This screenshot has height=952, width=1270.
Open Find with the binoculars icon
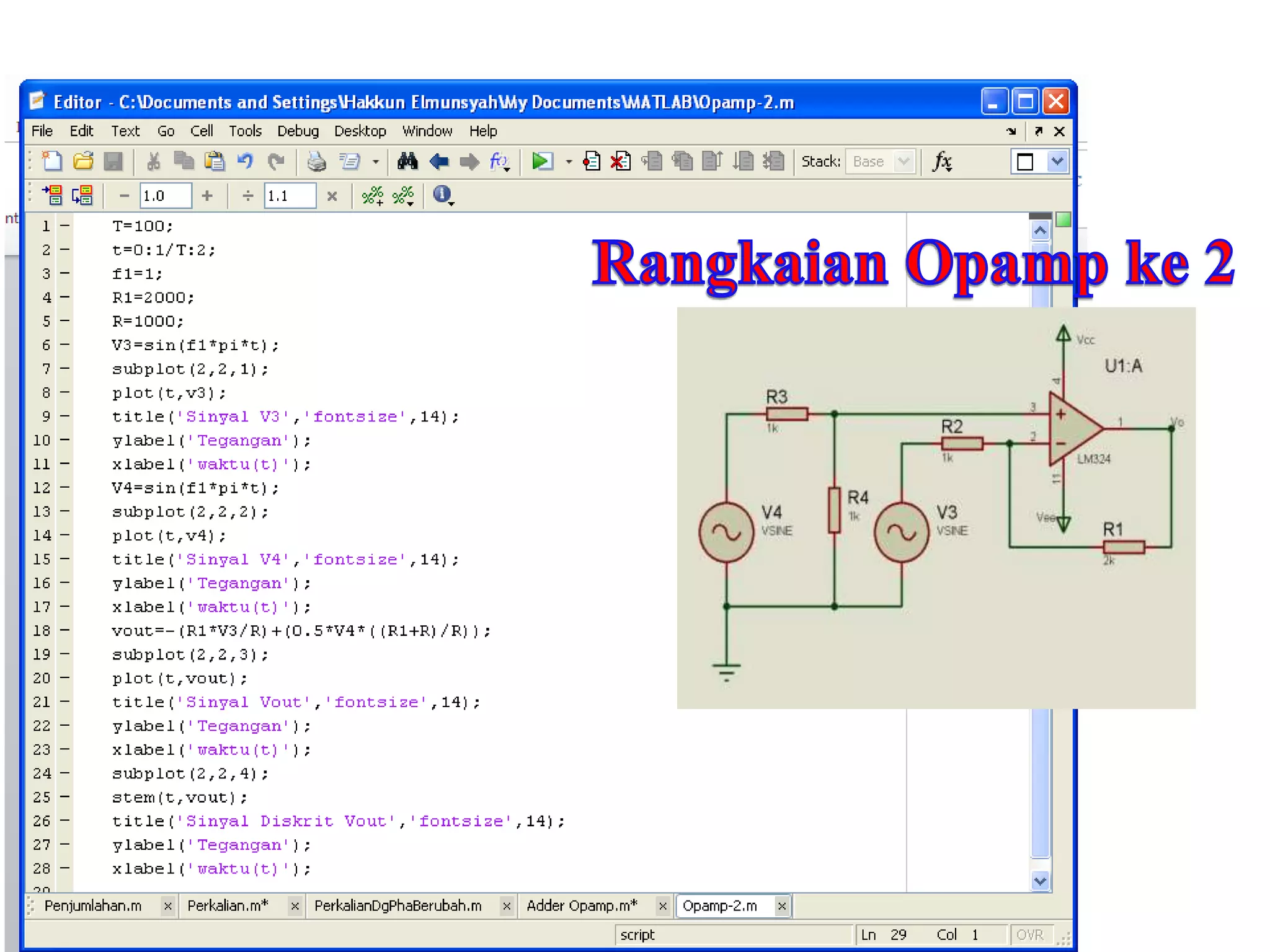click(x=407, y=162)
